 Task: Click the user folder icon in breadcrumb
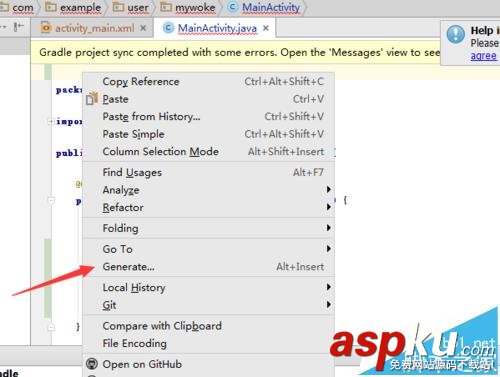click(118, 7)
